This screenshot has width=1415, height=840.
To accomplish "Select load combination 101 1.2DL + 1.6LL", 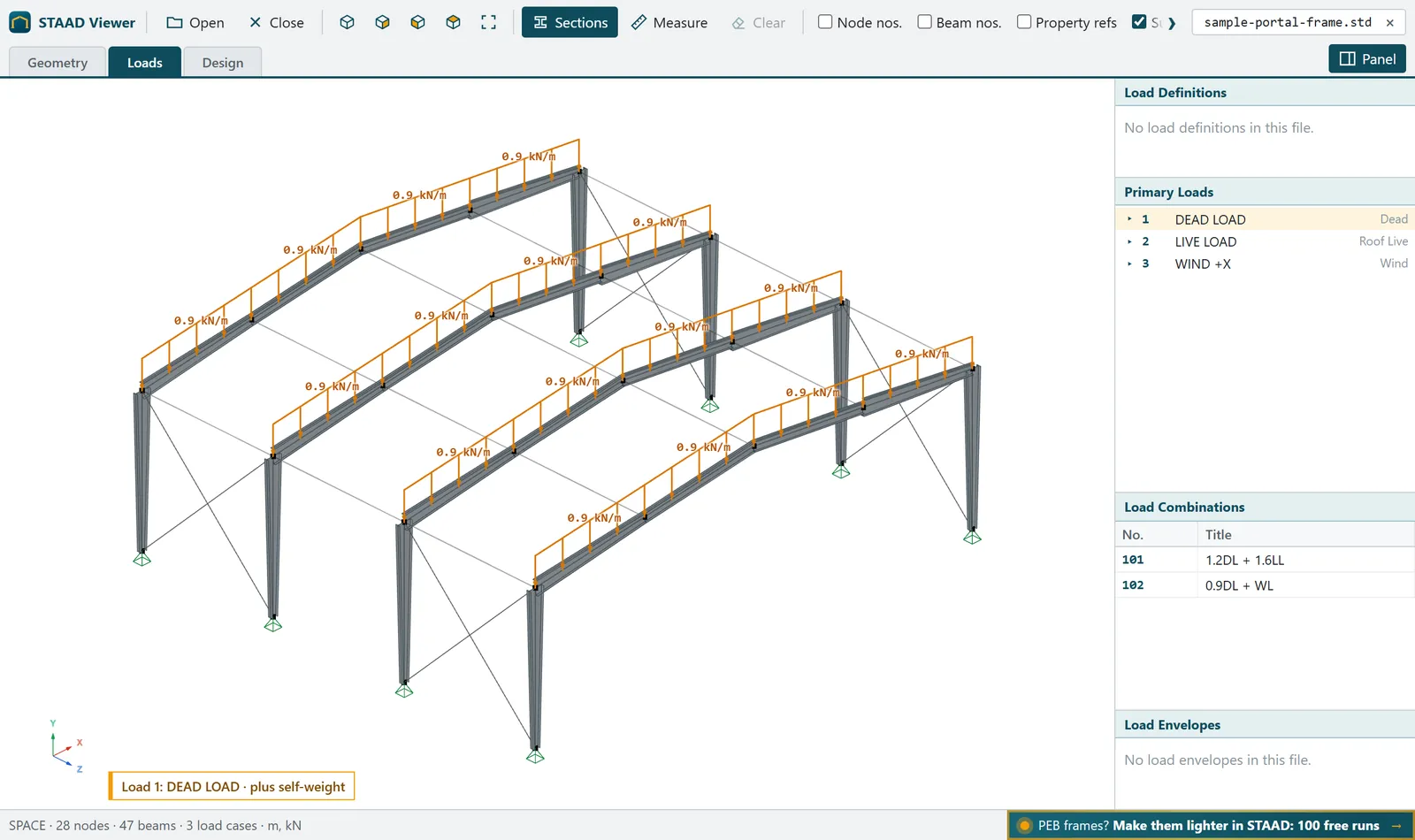I will [1265, 560].
